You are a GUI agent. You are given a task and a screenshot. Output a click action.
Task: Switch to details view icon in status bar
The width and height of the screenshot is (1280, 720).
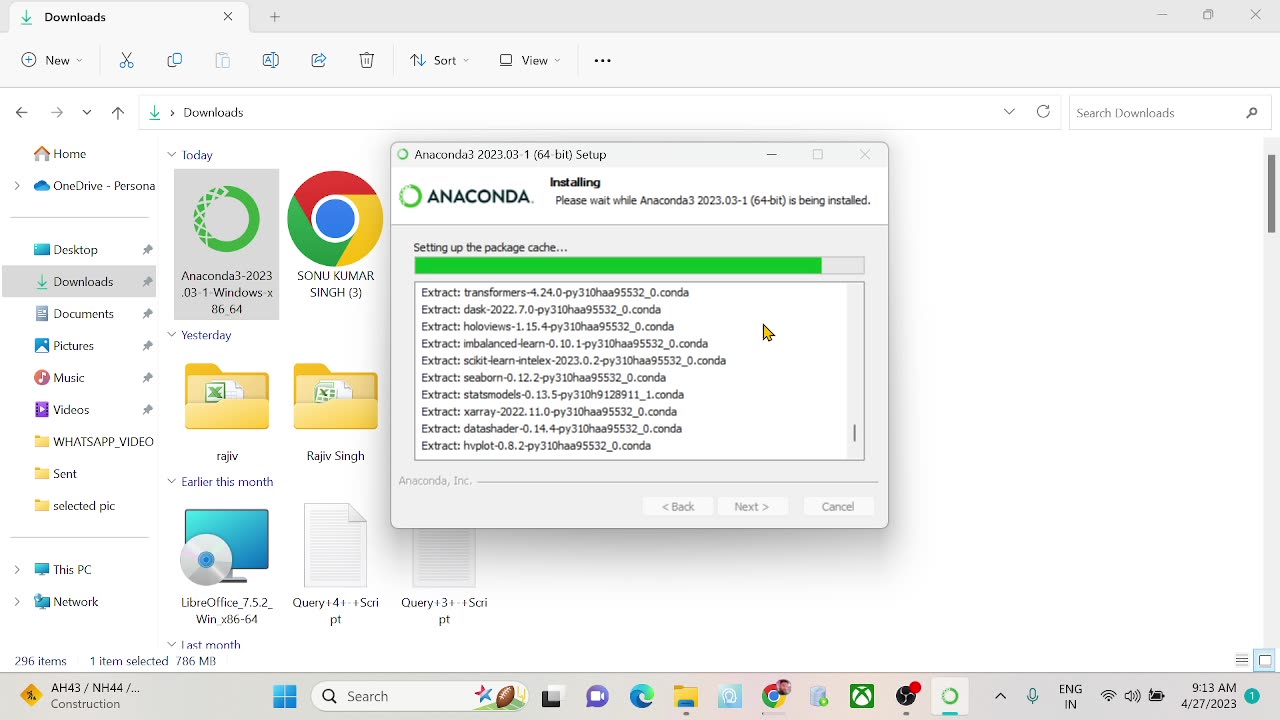click(x=1242, y=660)
